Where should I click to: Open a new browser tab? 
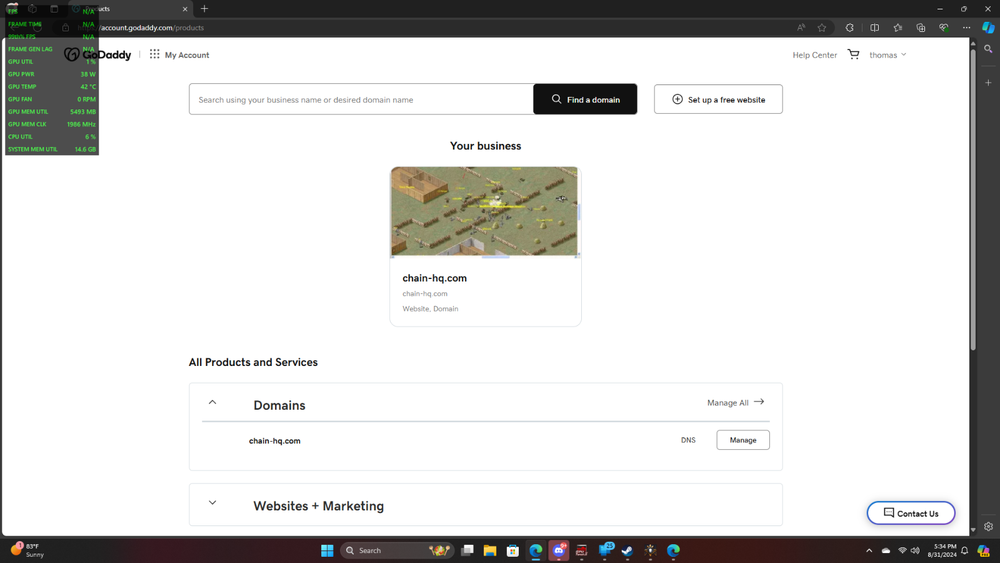pos(204,9)
